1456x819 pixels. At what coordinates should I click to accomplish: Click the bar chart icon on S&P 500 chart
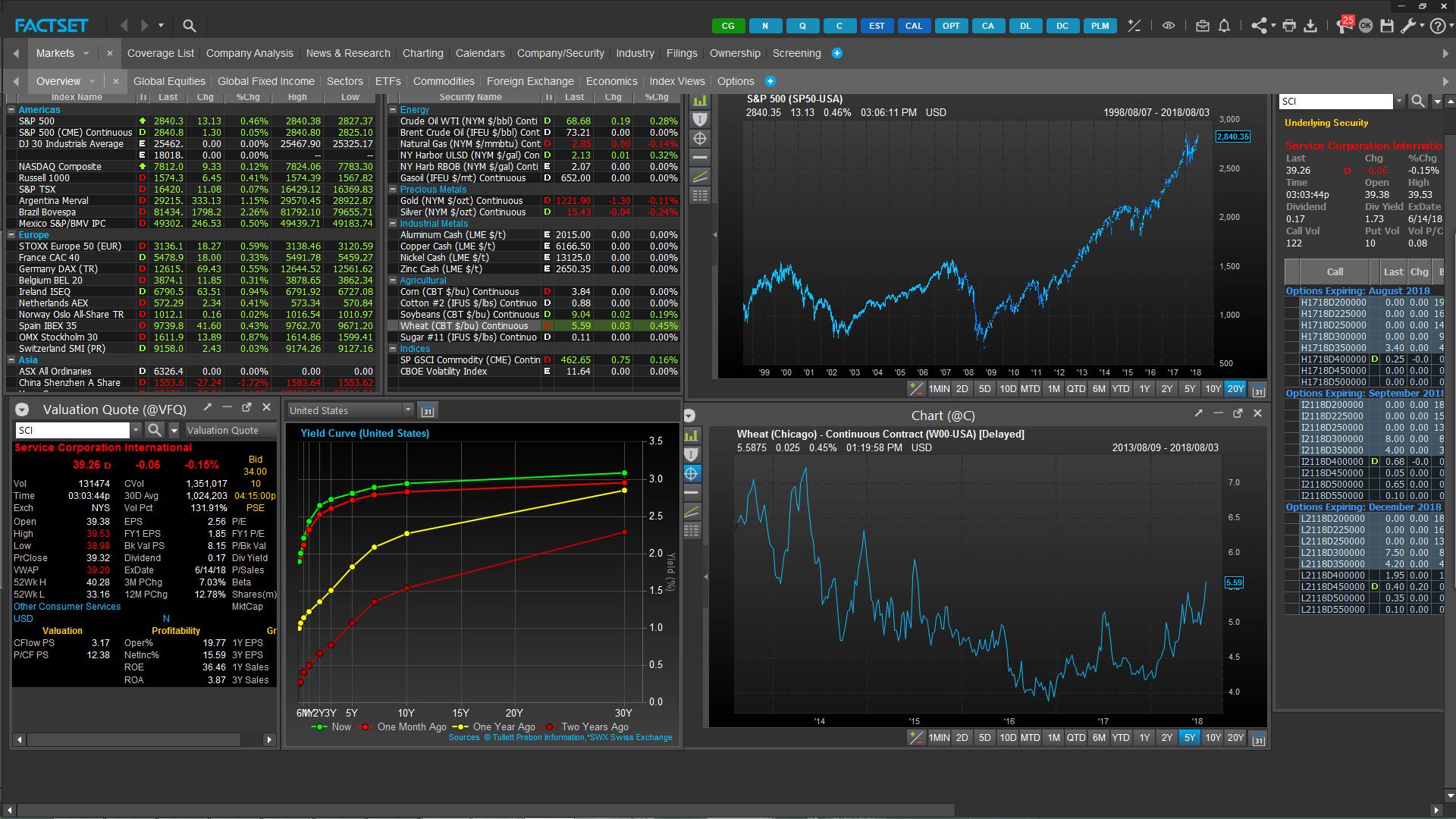tap(700, 100)
